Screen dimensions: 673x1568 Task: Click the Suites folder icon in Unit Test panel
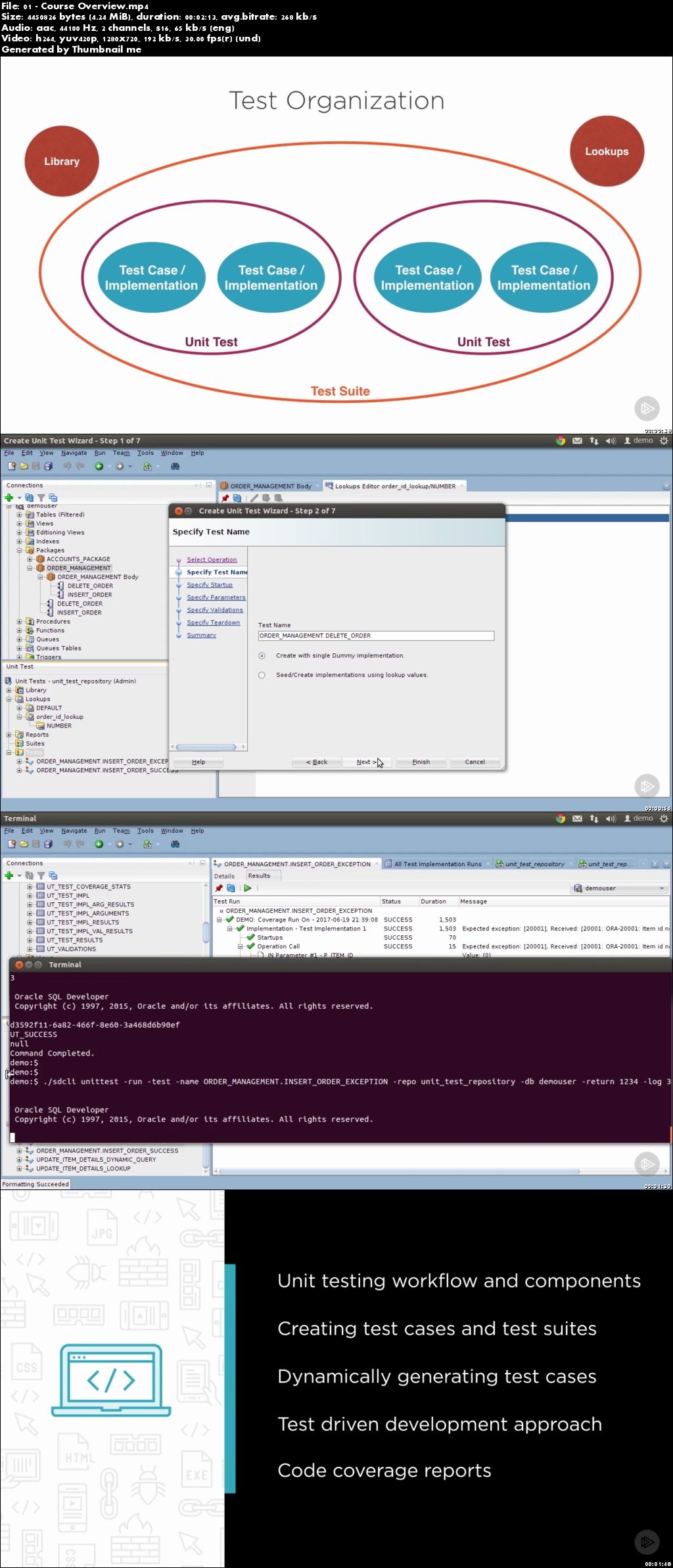[x=20, y=744]
